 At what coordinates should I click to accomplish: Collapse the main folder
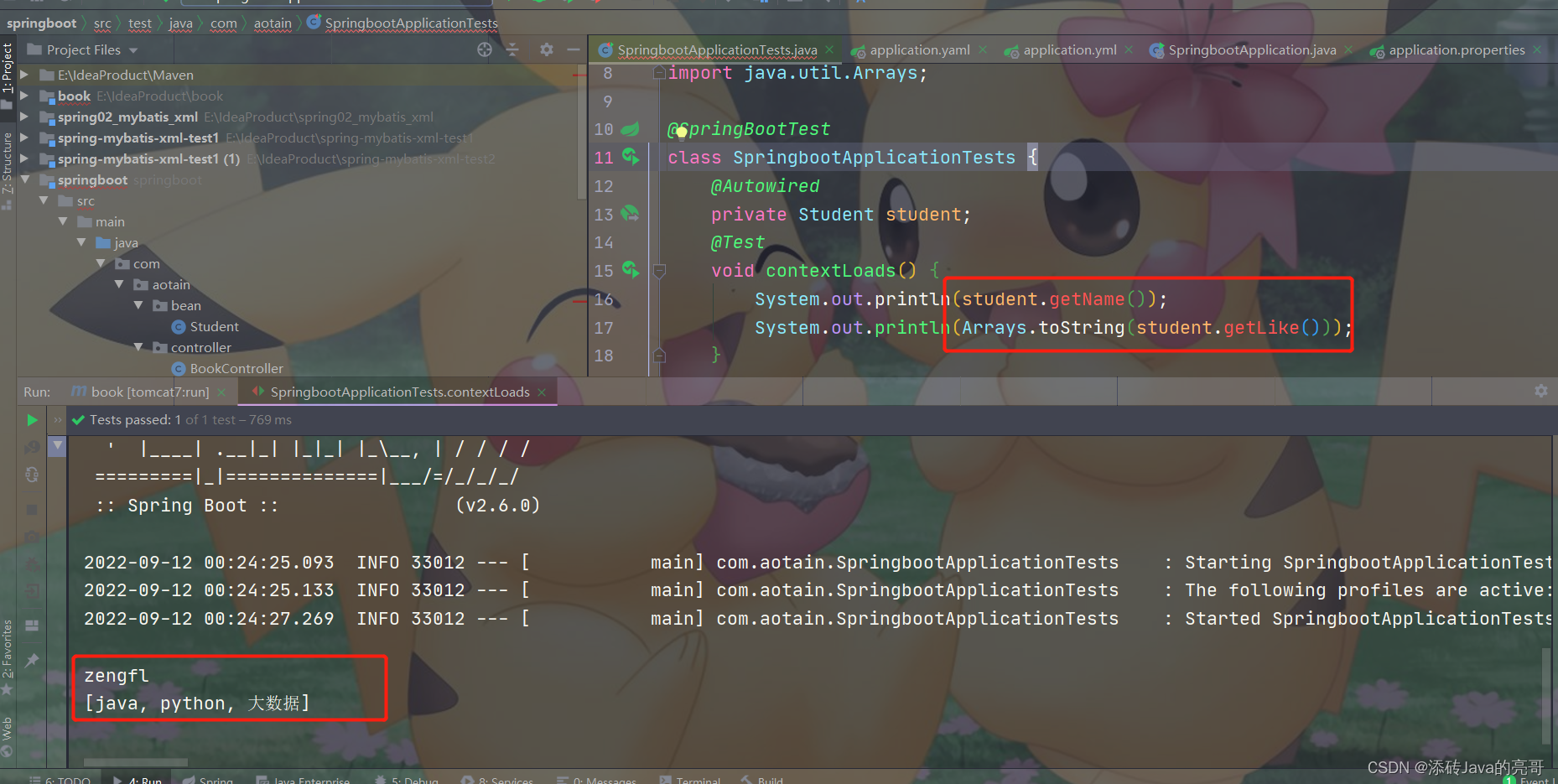[x=63, y=221]
